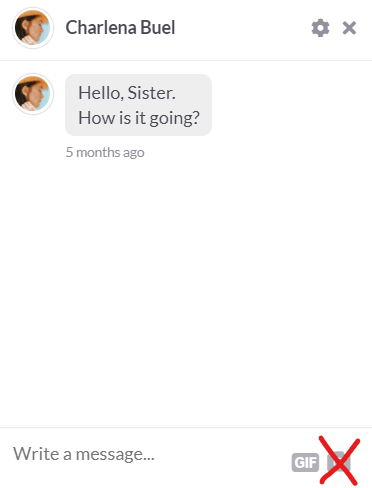Show conversation options via the gear
This screenshot has height=488, width=372.
click(320, 28)
